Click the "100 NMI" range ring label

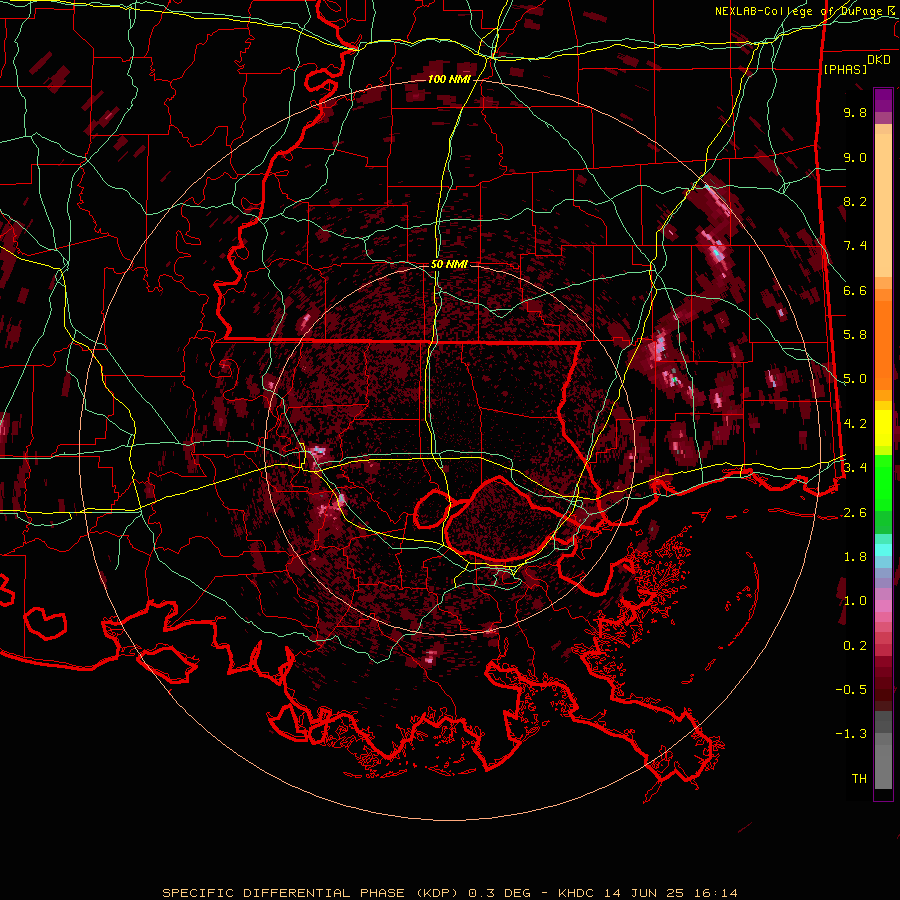[x=449, y=79]
